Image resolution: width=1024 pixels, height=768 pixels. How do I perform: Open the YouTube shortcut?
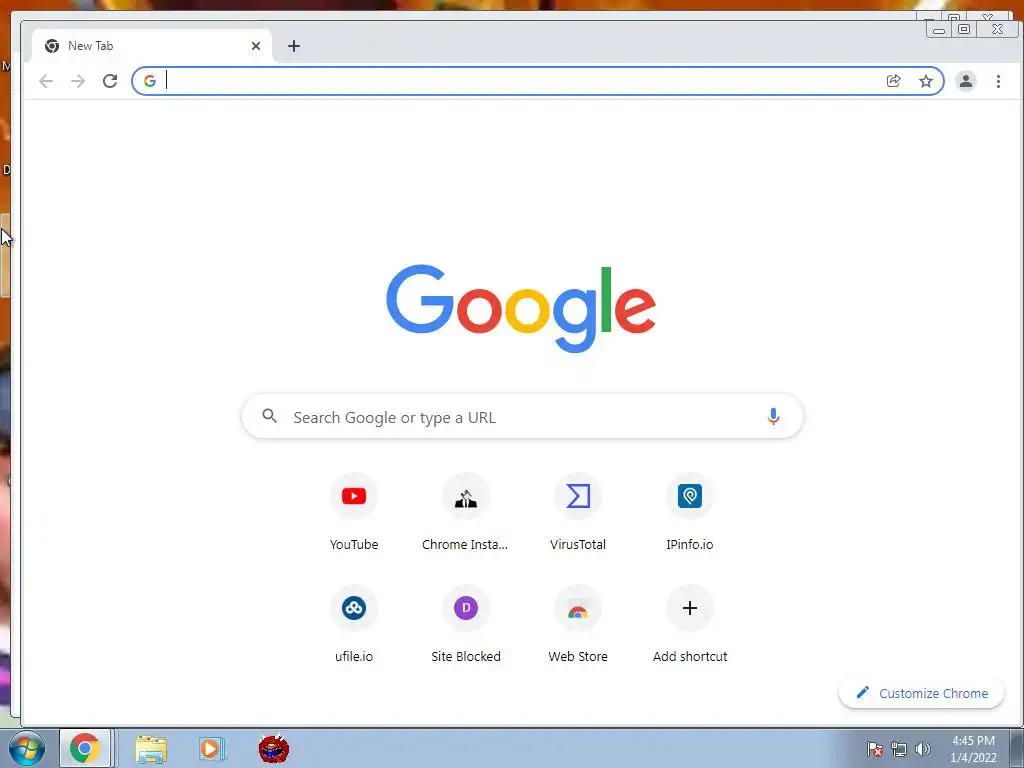pyautogui.click(x=354, y=513)
